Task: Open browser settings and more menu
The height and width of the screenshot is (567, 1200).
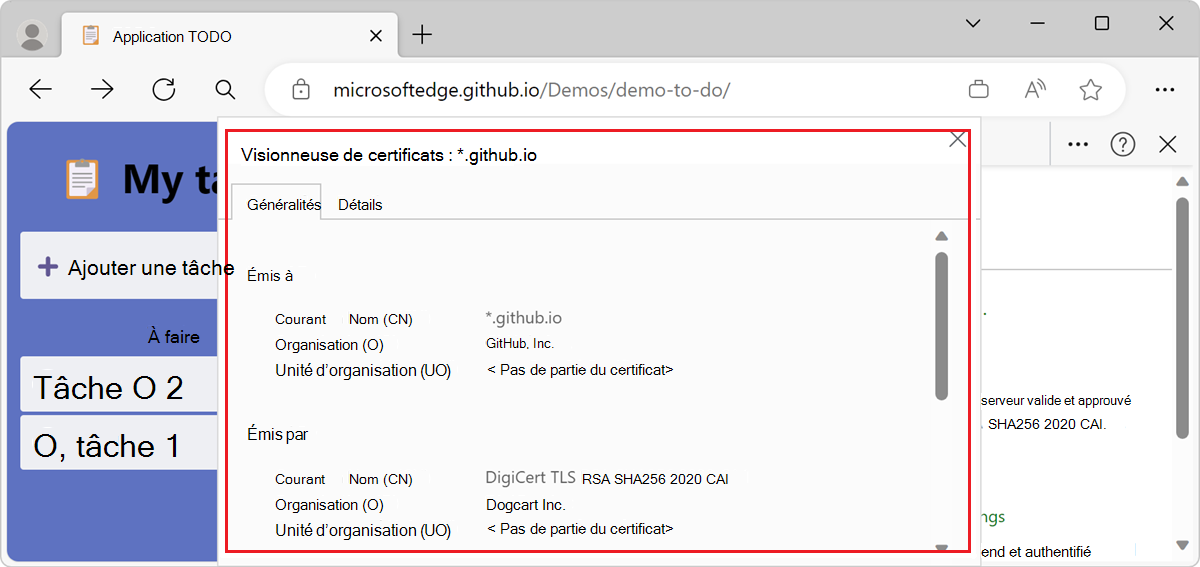Action: coord(1165,90)
